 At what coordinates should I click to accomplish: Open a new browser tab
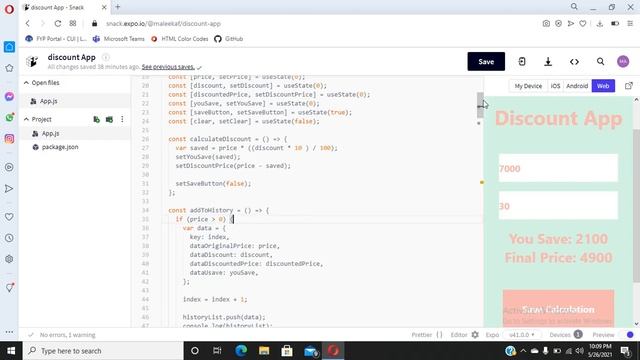click(118, 7)
